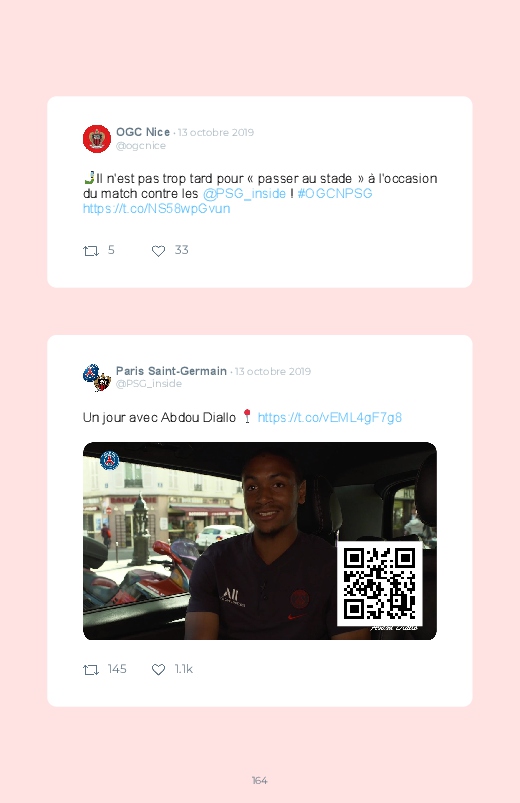Image resolution: width=520 pixels, height=803 pixels.
Task: Click the Paris Saint-Germain profile avatar
Action: (97, 377)
